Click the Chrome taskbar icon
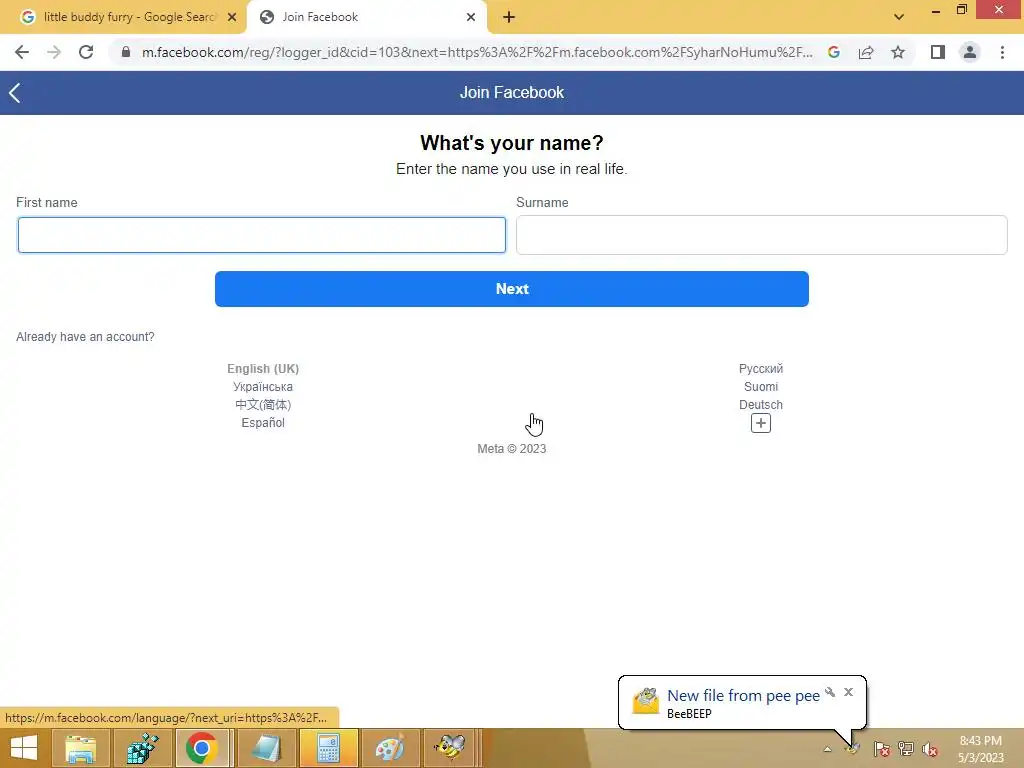The image size is (1024, 768). coord(202,748)
